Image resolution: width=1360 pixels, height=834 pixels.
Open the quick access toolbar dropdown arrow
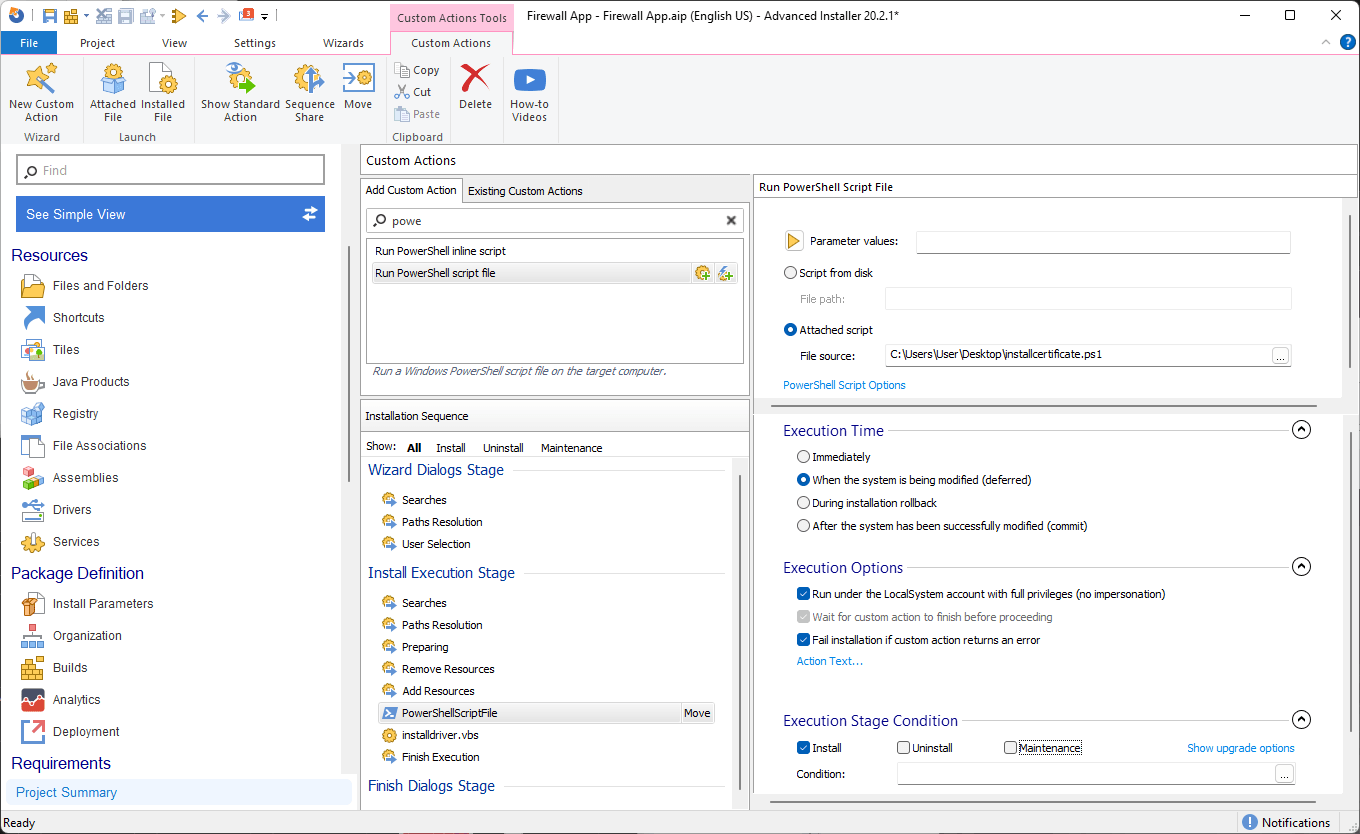pos(265,16)
